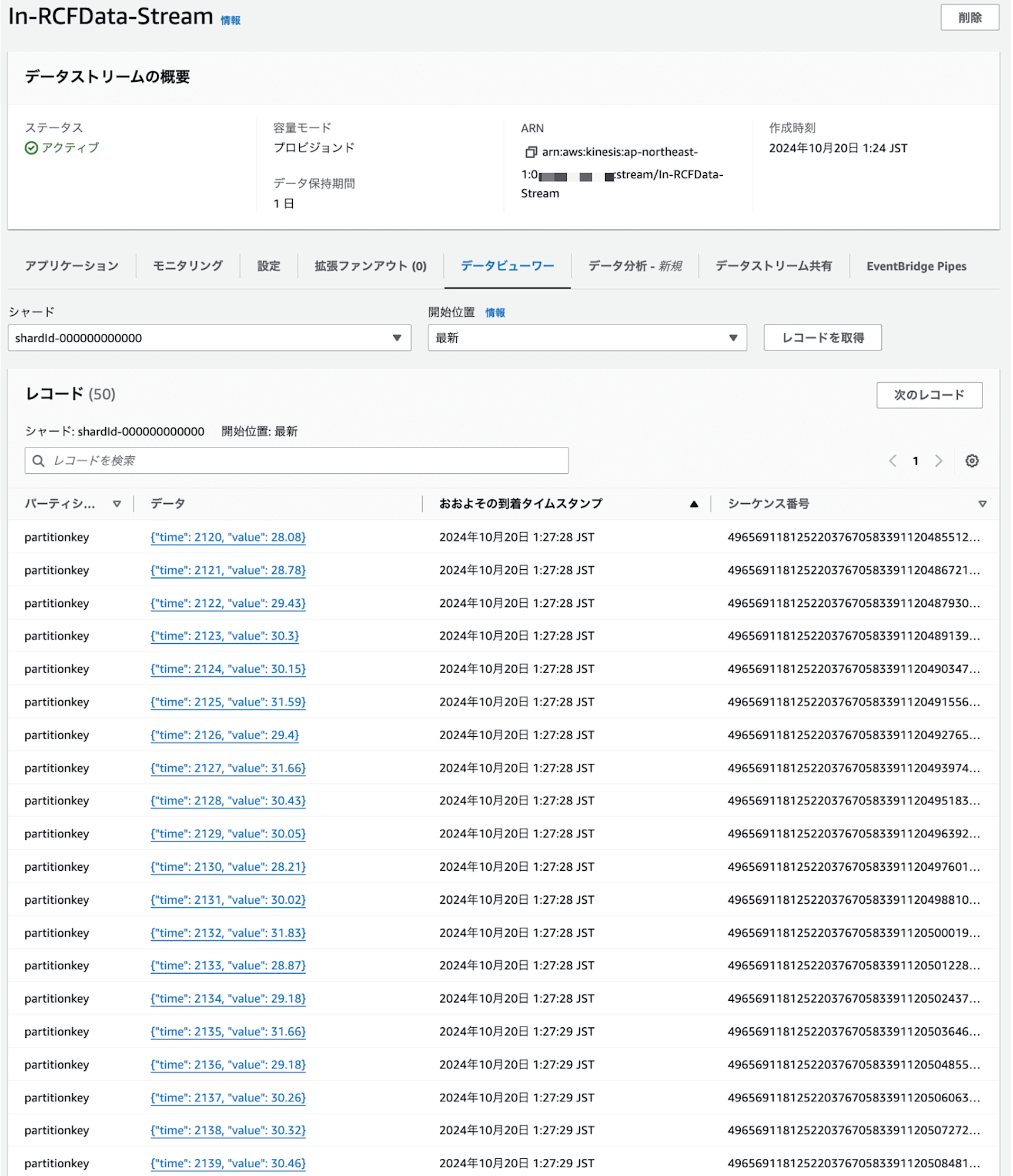Go to next records page arrow
This screenshot has width=1013, height=1176.
coord(940,462)
